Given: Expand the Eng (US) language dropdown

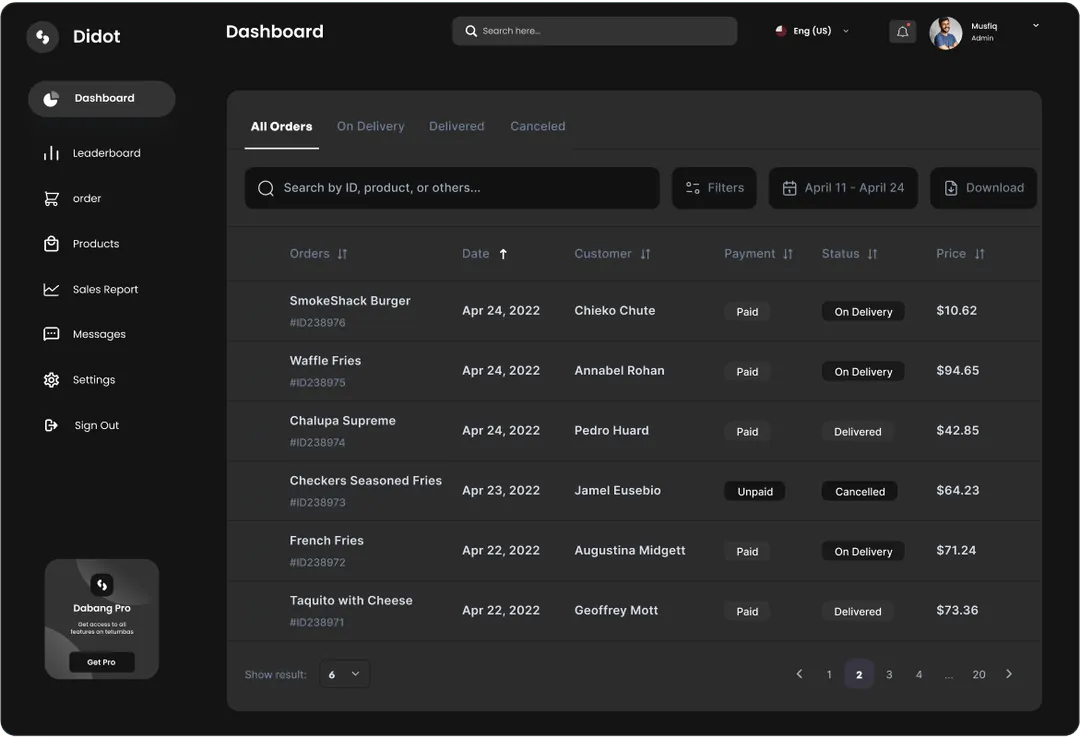Looking at the screenshot, I should pyautogui.click(x=845, y=31).
